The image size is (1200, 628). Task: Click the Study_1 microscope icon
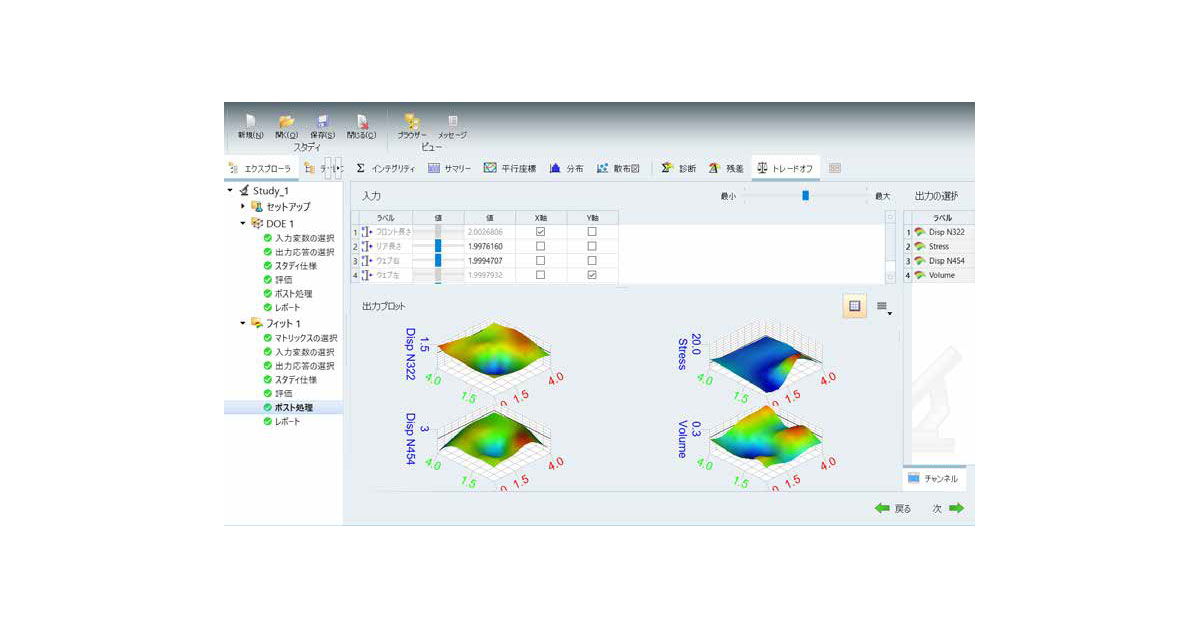(244, 190)
